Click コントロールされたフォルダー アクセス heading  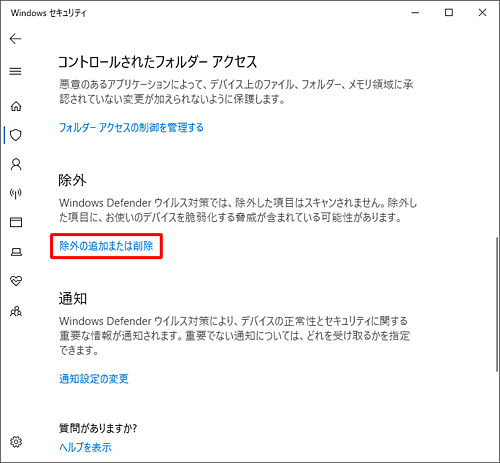(x=158, y=62)
